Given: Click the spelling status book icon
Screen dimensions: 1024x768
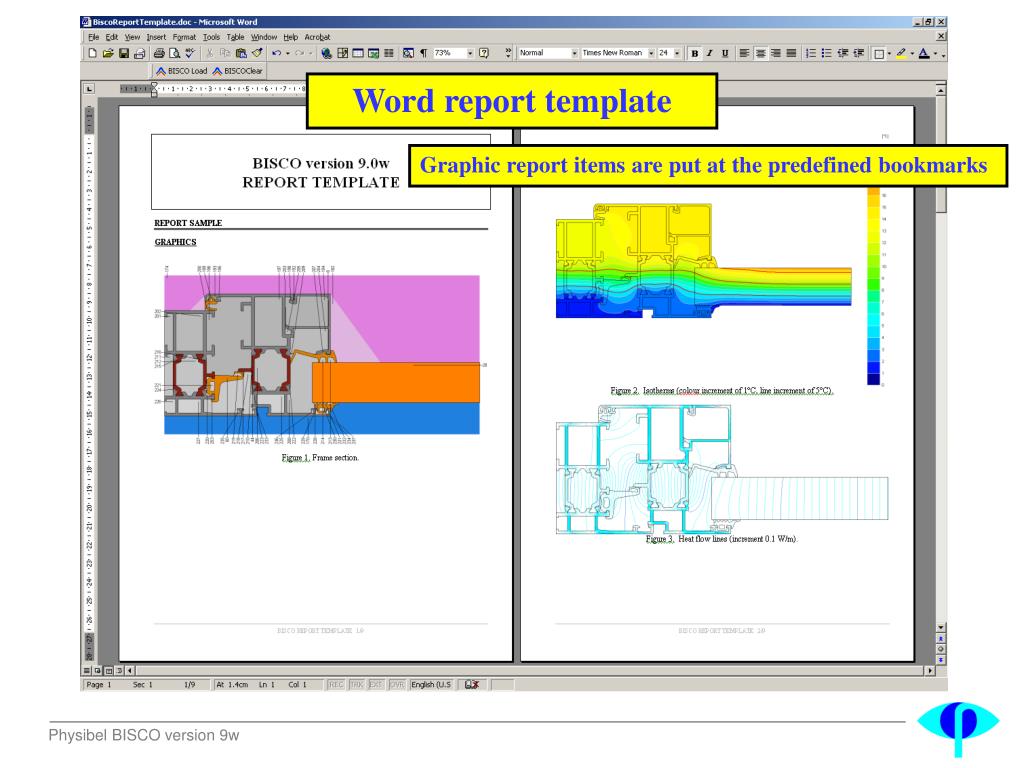Looking at the screenshot, I should click(472, 684).
